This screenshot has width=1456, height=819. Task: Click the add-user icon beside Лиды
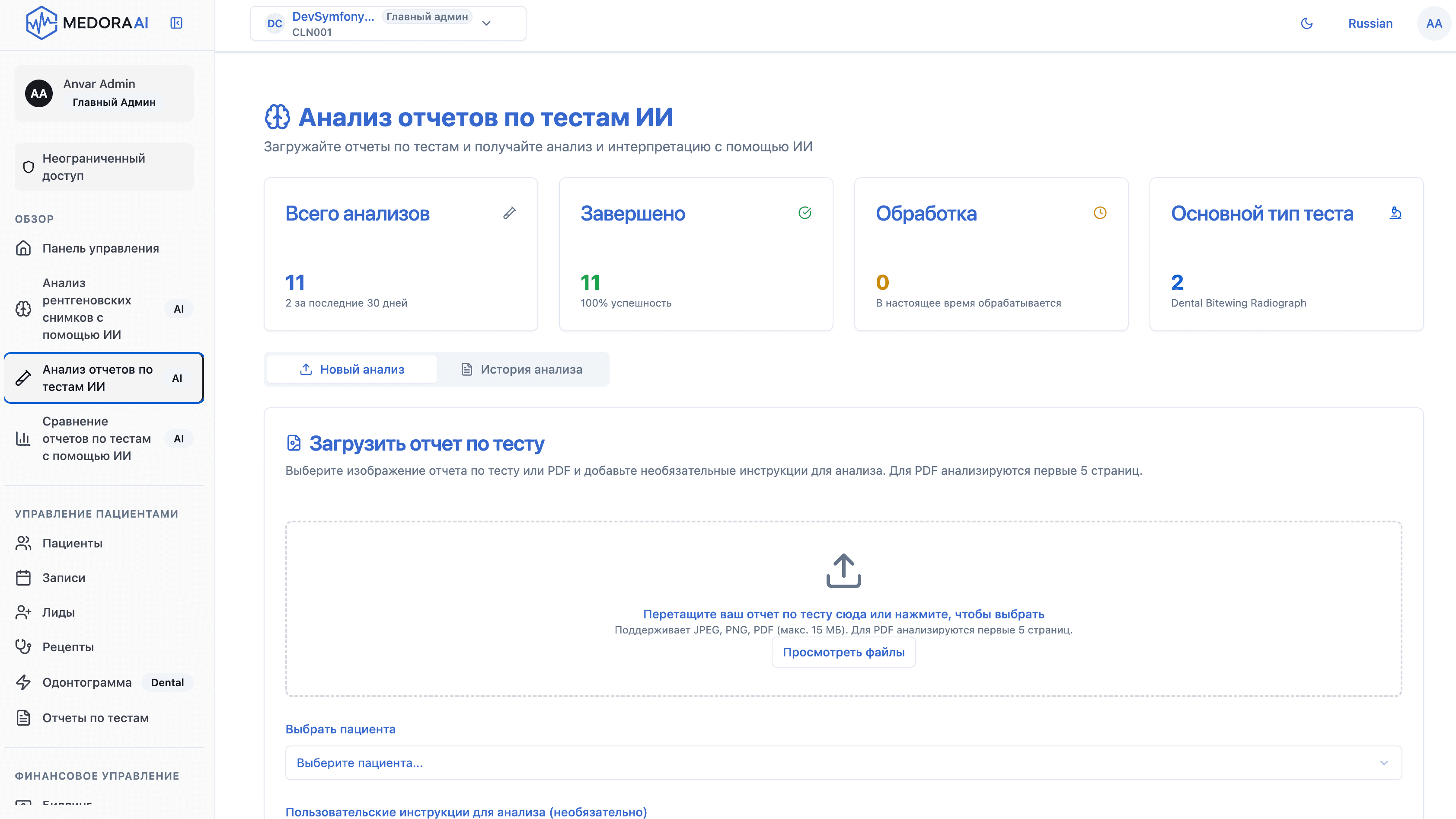click(x=23, y=612)
